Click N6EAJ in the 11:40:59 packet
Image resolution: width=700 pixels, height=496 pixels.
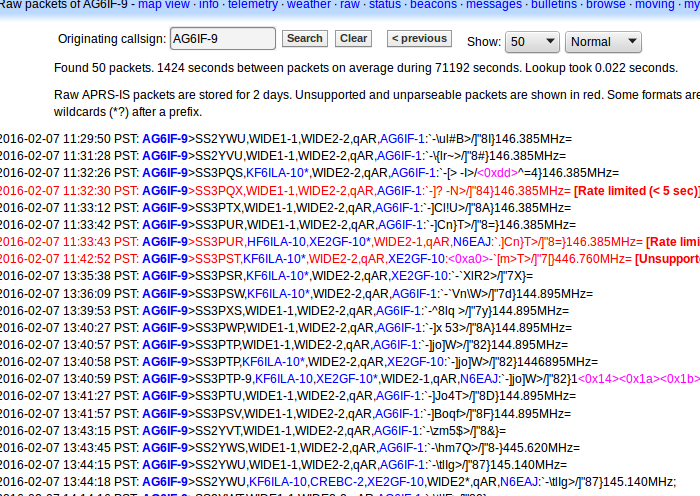coord(478,378)
